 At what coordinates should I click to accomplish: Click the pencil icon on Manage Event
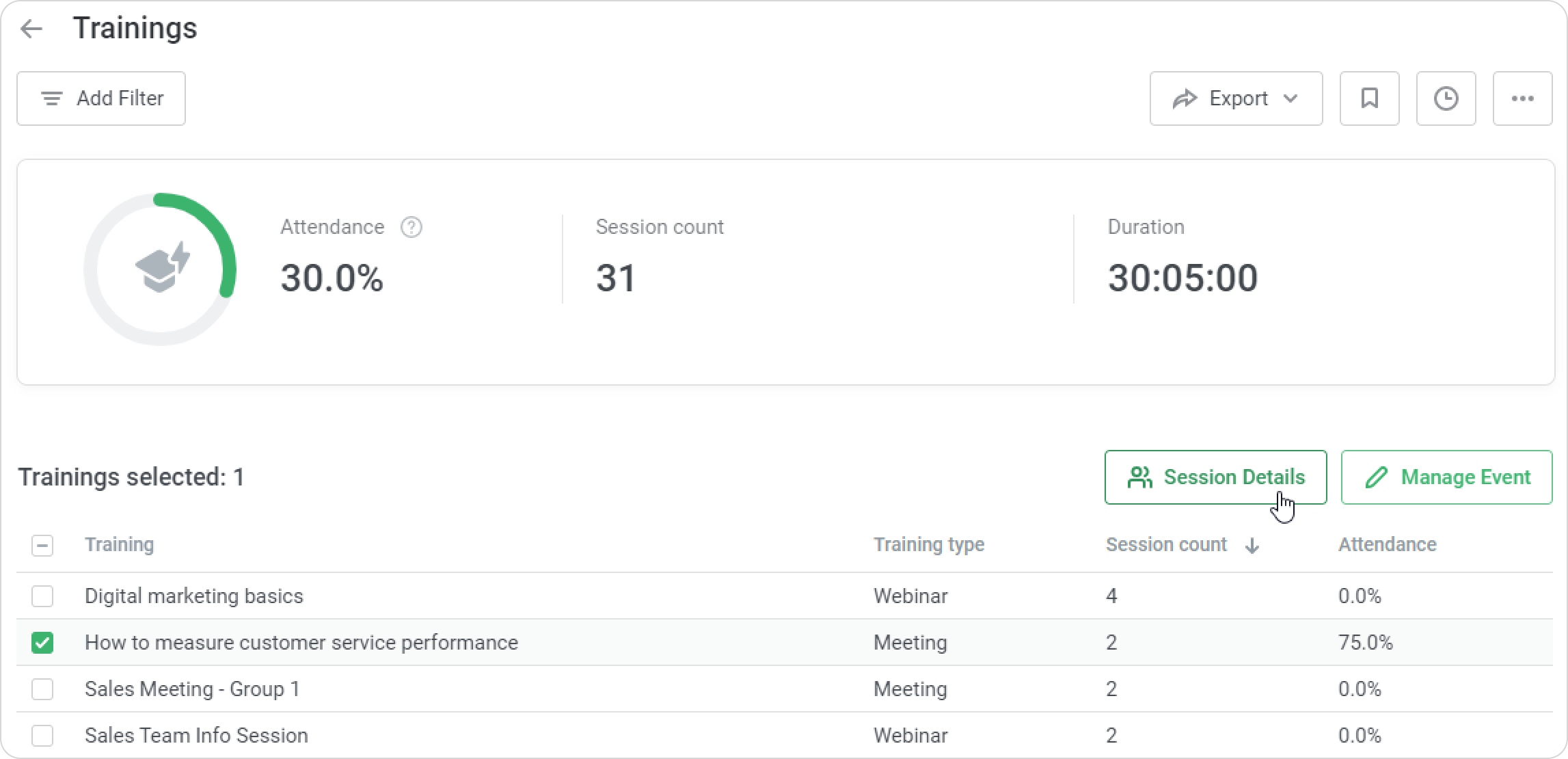point(1376,477)
